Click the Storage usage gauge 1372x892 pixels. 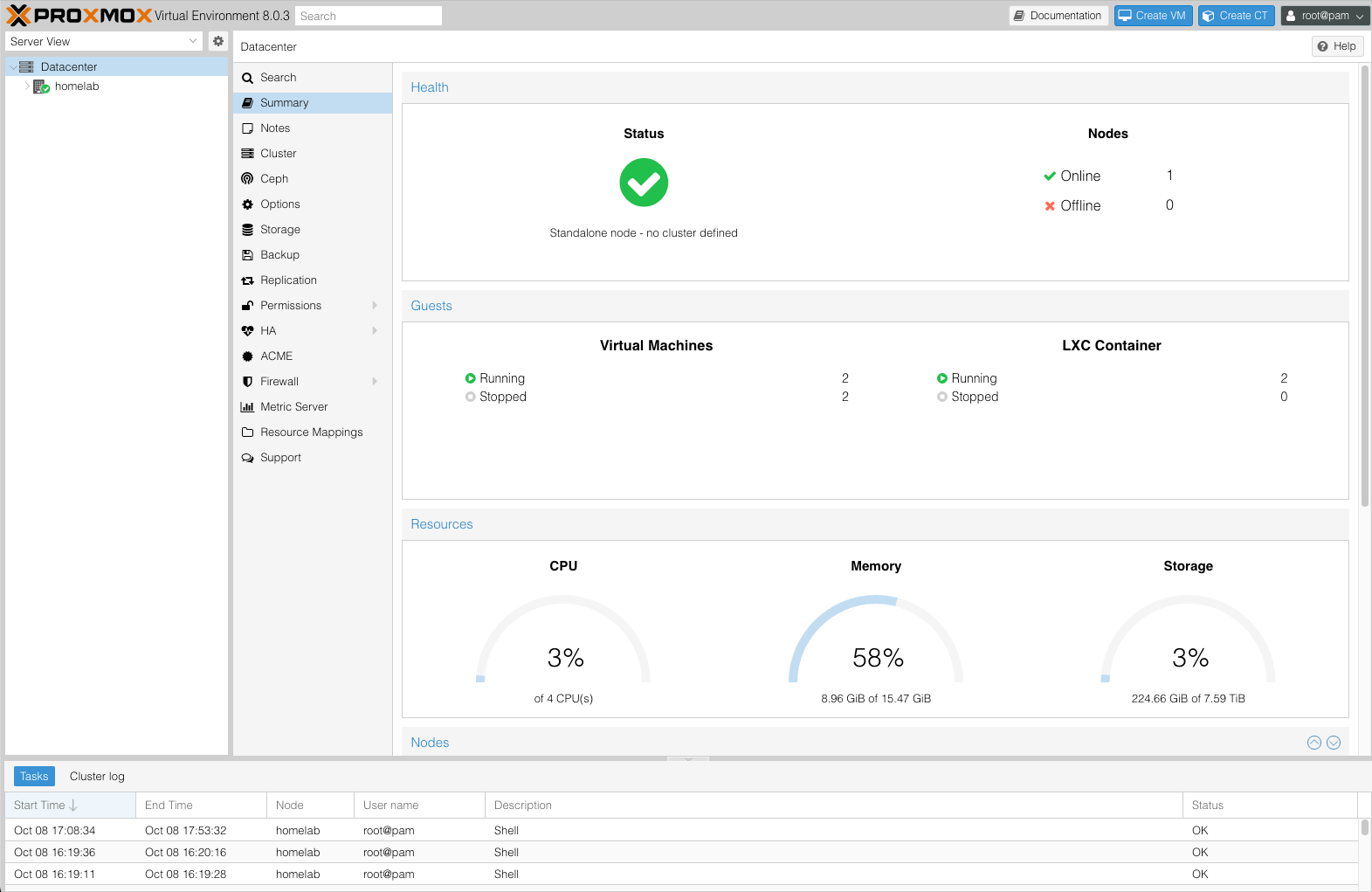point(1189,640)
